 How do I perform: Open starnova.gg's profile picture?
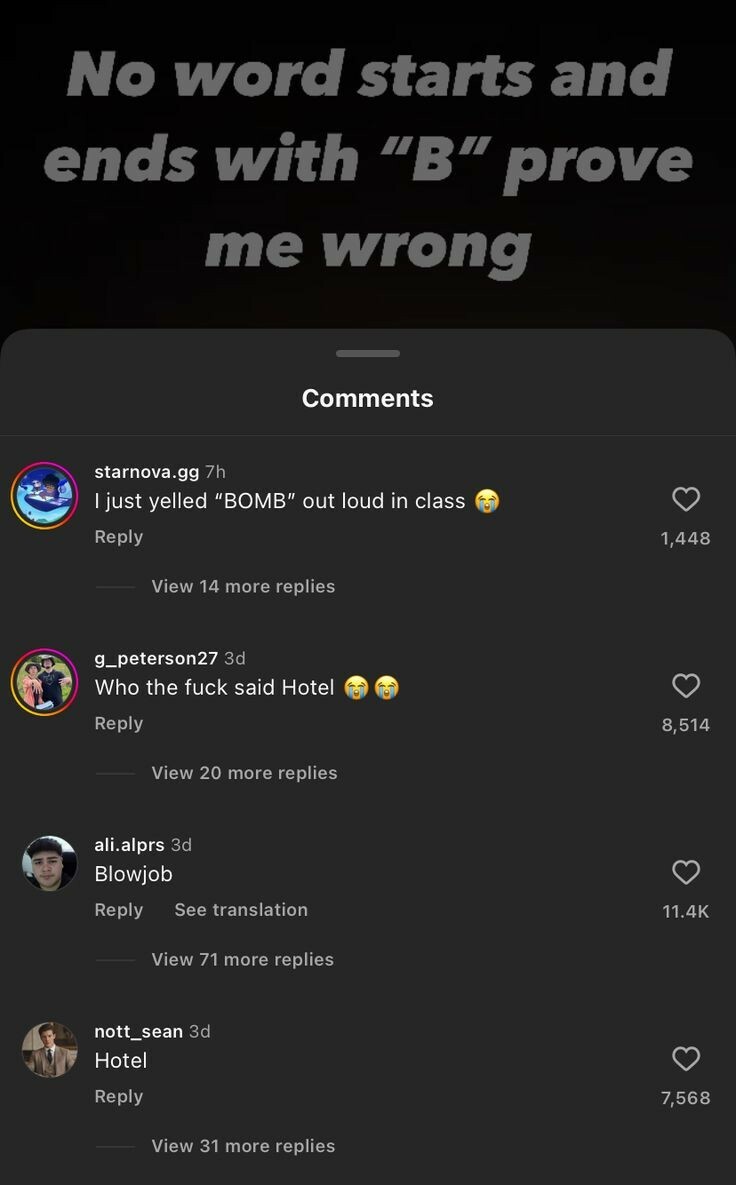(45, 496)
